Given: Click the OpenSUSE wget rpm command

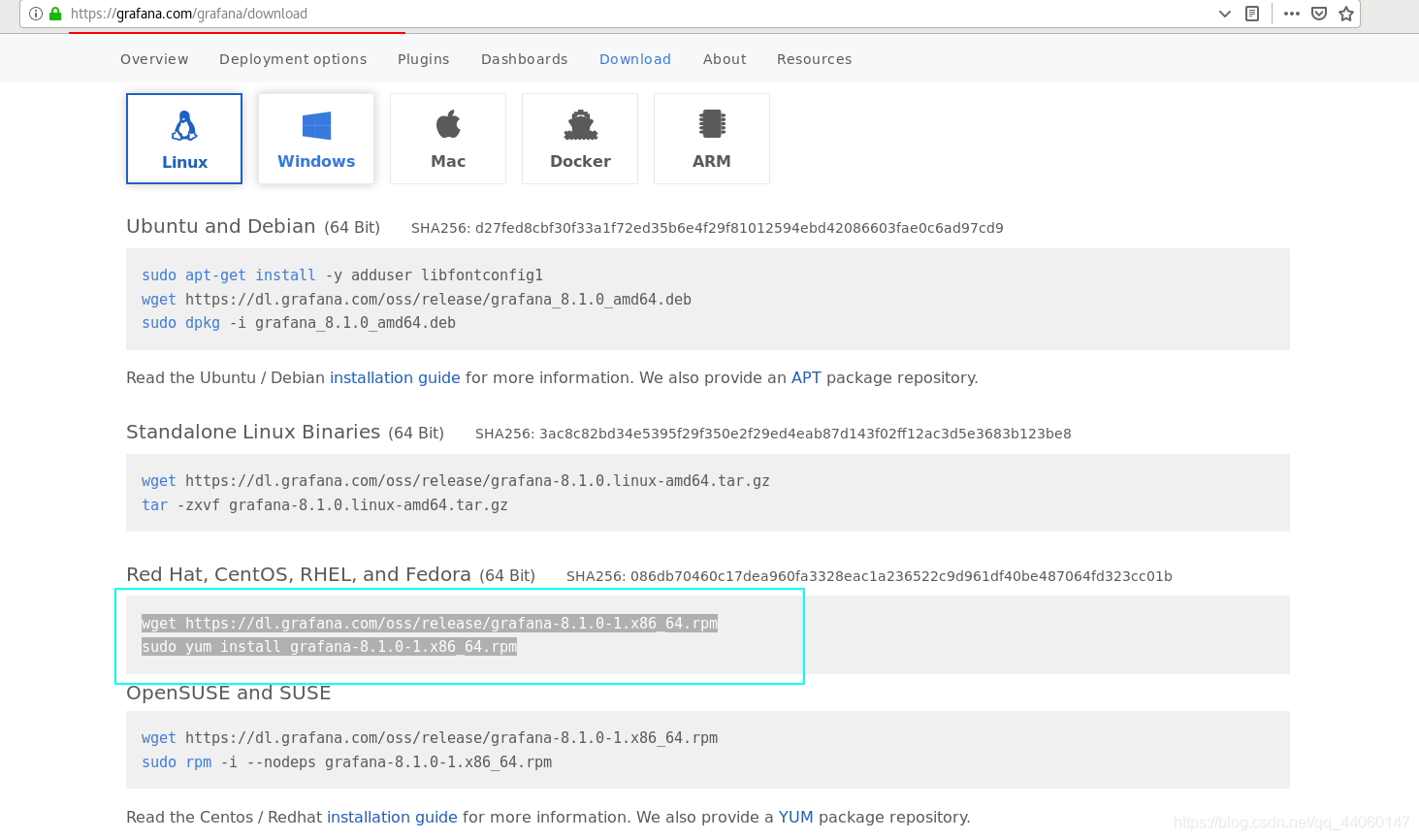Looking at the screenshot, I should (430, 738).
